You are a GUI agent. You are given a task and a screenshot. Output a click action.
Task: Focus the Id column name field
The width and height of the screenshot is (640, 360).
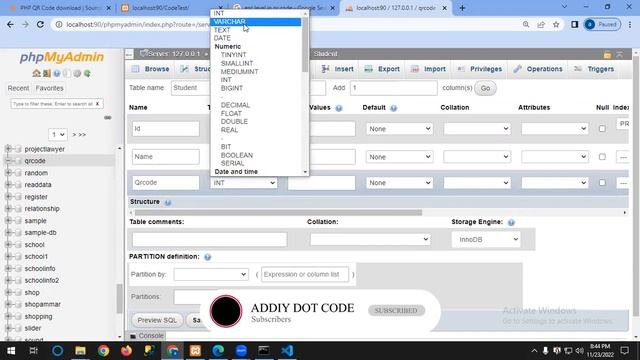pos(166,129)
